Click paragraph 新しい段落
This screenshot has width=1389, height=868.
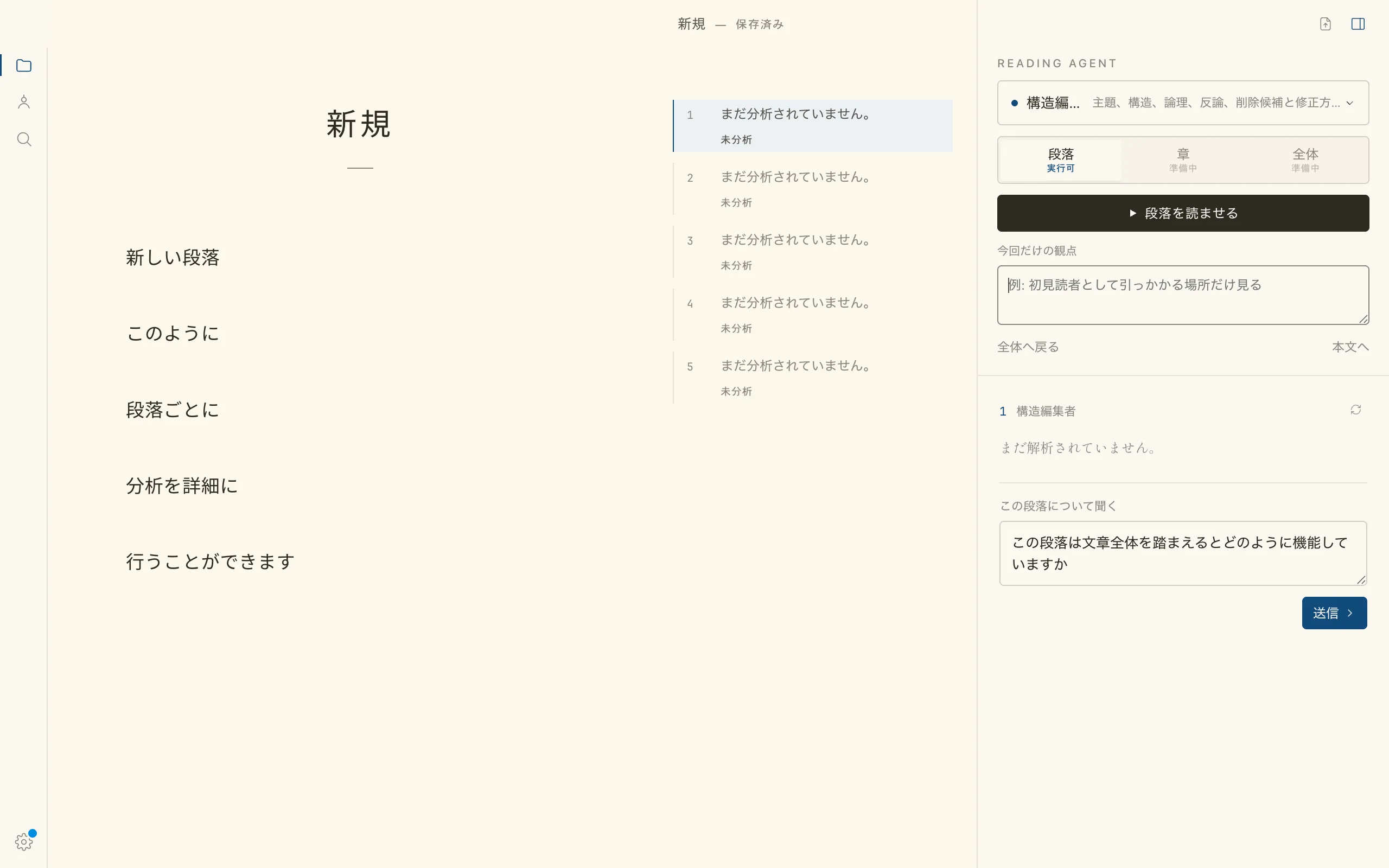pyautogui.click(x=173, y=257)
